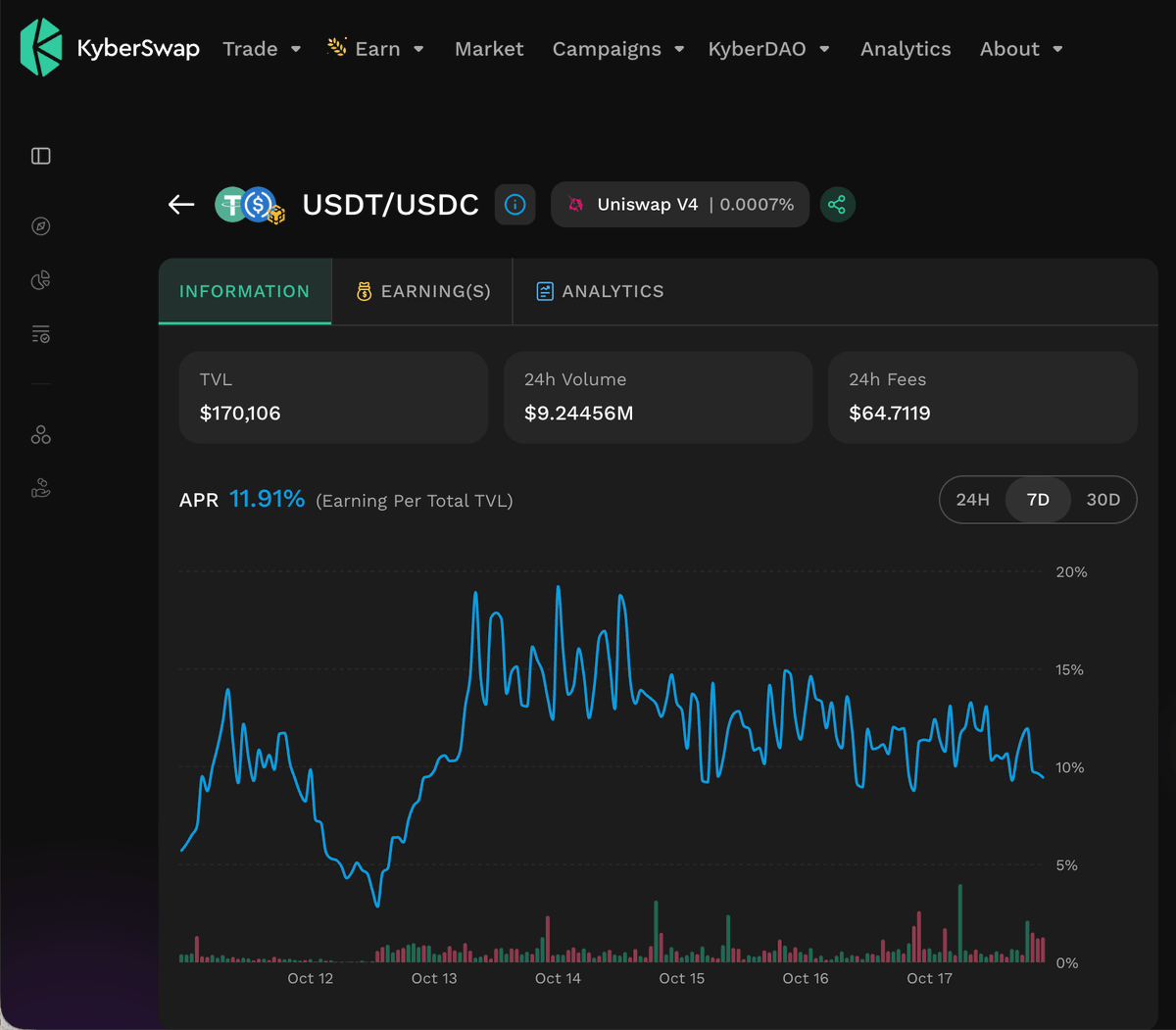
Task: Click the 24h Volume value $9.24456M
Action: (x=579, y=413)
